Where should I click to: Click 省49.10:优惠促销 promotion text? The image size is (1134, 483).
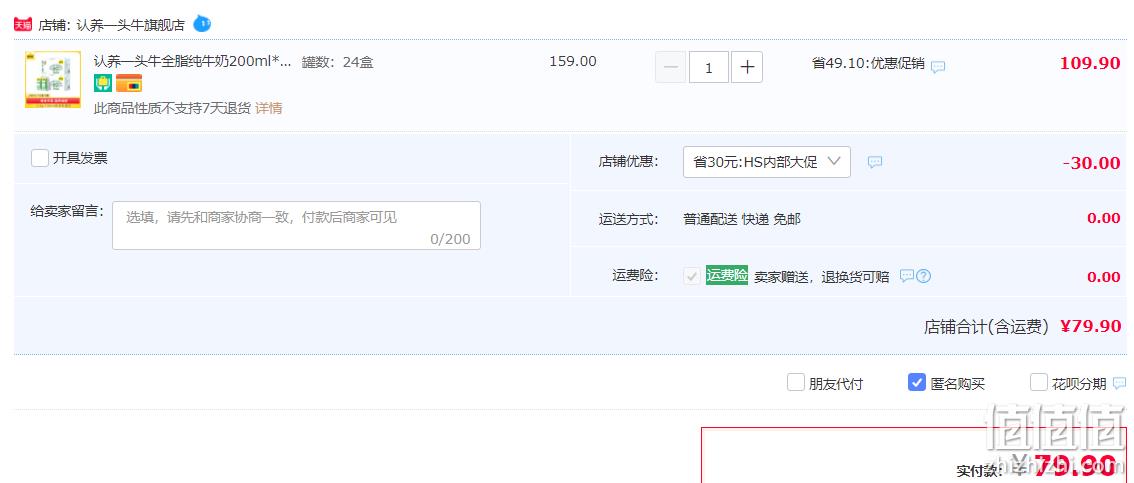click(x=868, y=63)
